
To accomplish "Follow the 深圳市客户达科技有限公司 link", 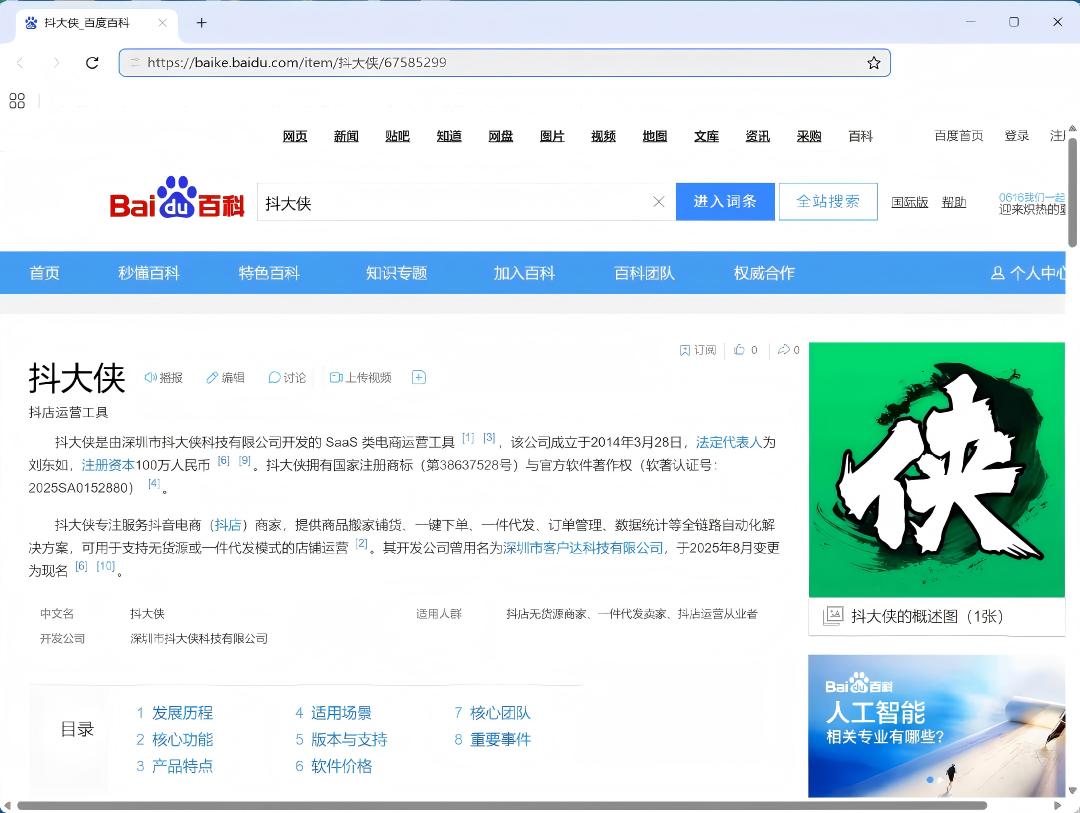I will point(583,548).
